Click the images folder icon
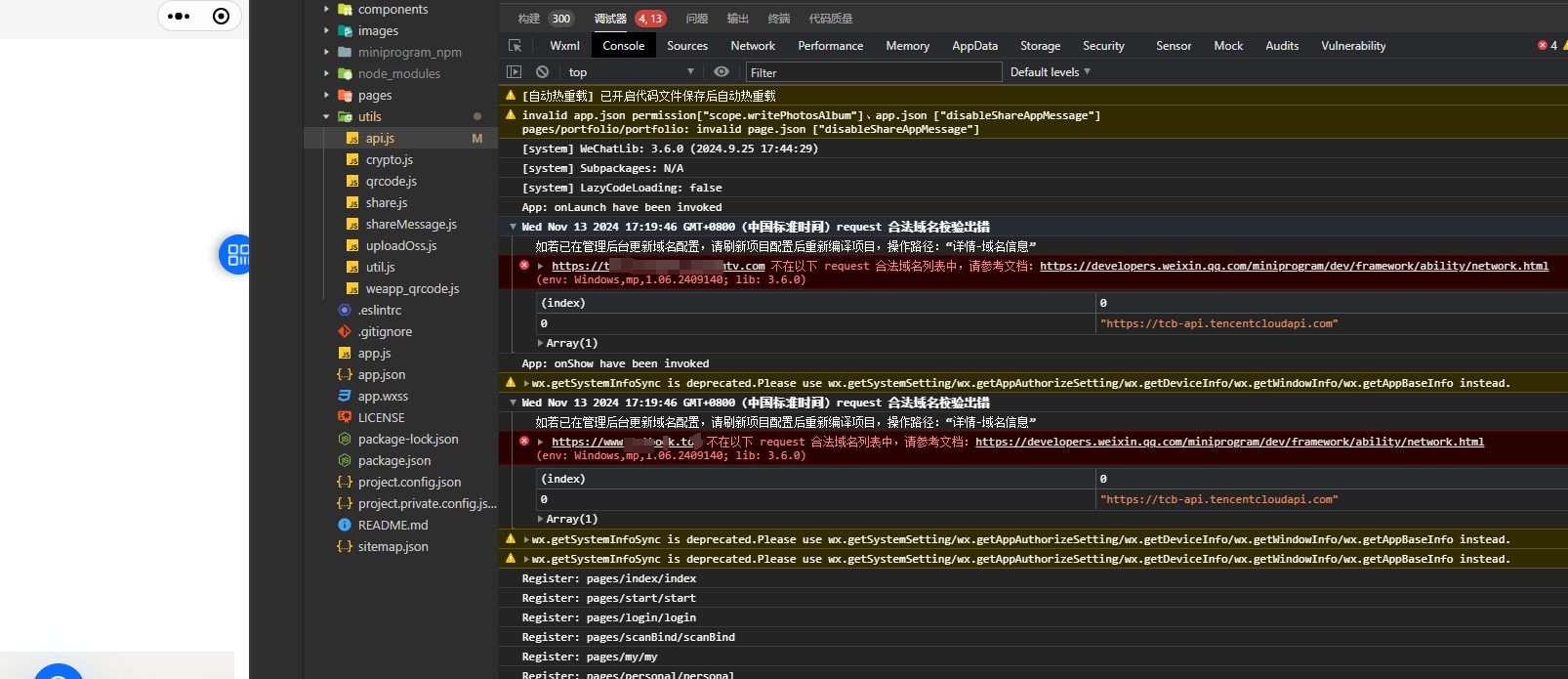1568x679 pixels. (x=345, y=31)
